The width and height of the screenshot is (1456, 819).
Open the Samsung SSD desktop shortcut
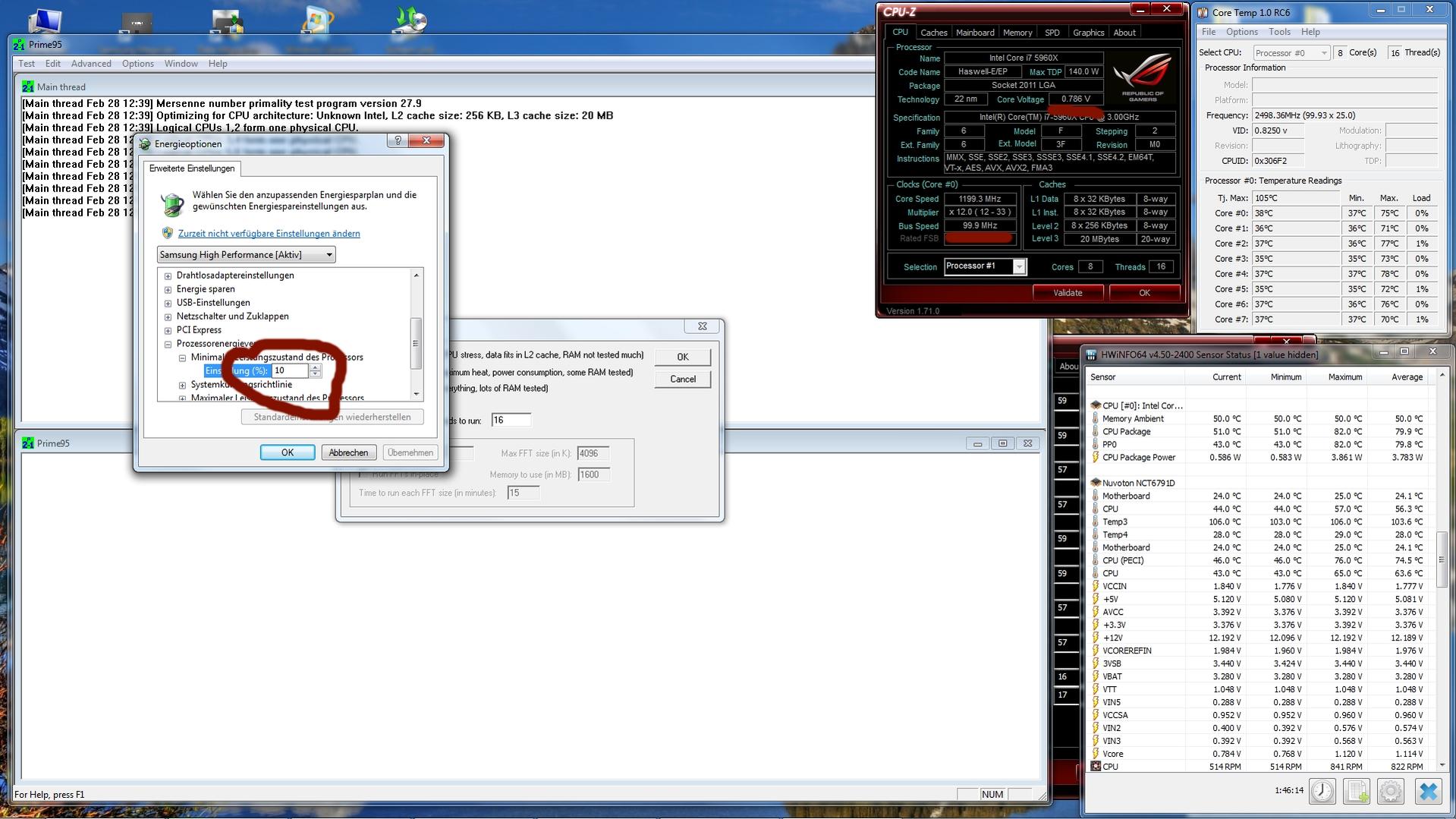(x=137, y=23)
